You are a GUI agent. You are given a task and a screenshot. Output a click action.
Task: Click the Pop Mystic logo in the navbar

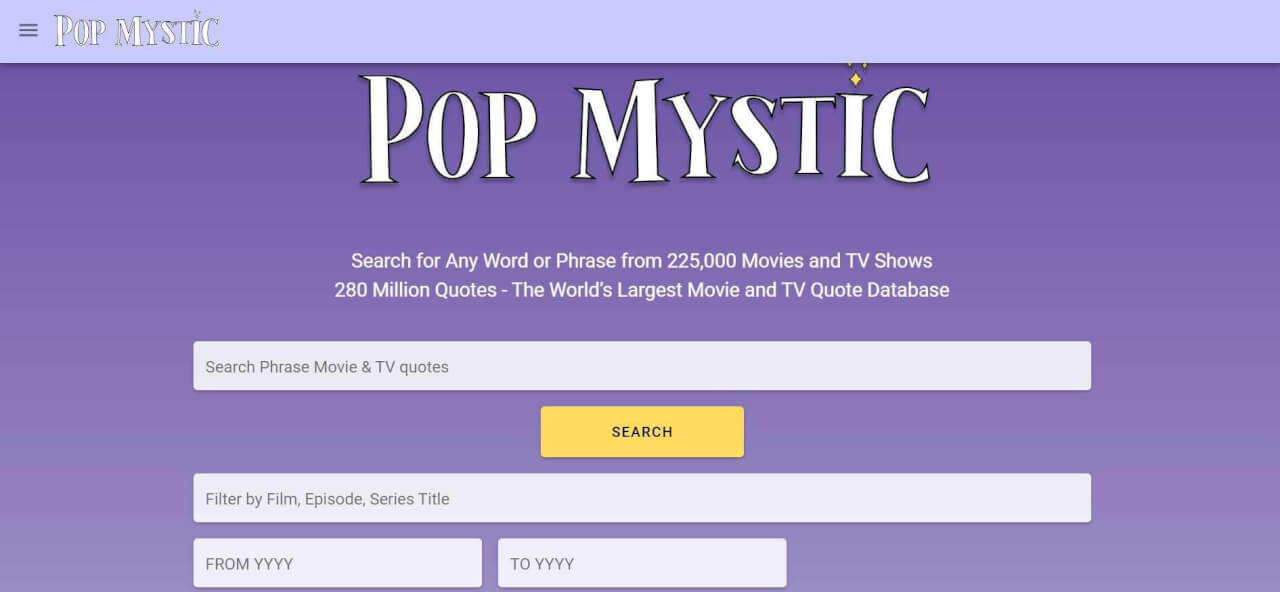(x=136, y=30)
